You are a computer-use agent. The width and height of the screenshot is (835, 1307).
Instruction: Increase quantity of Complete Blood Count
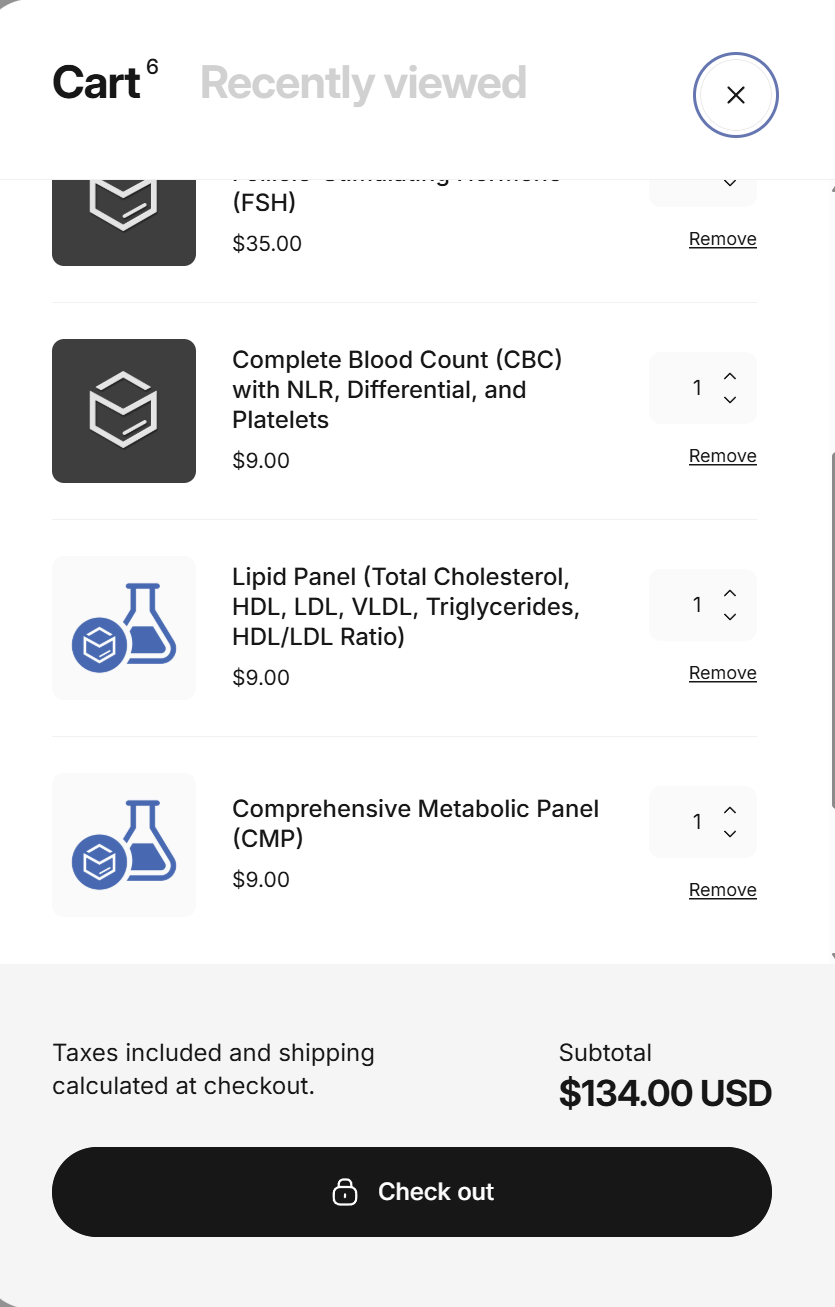[x=730, y=376]
